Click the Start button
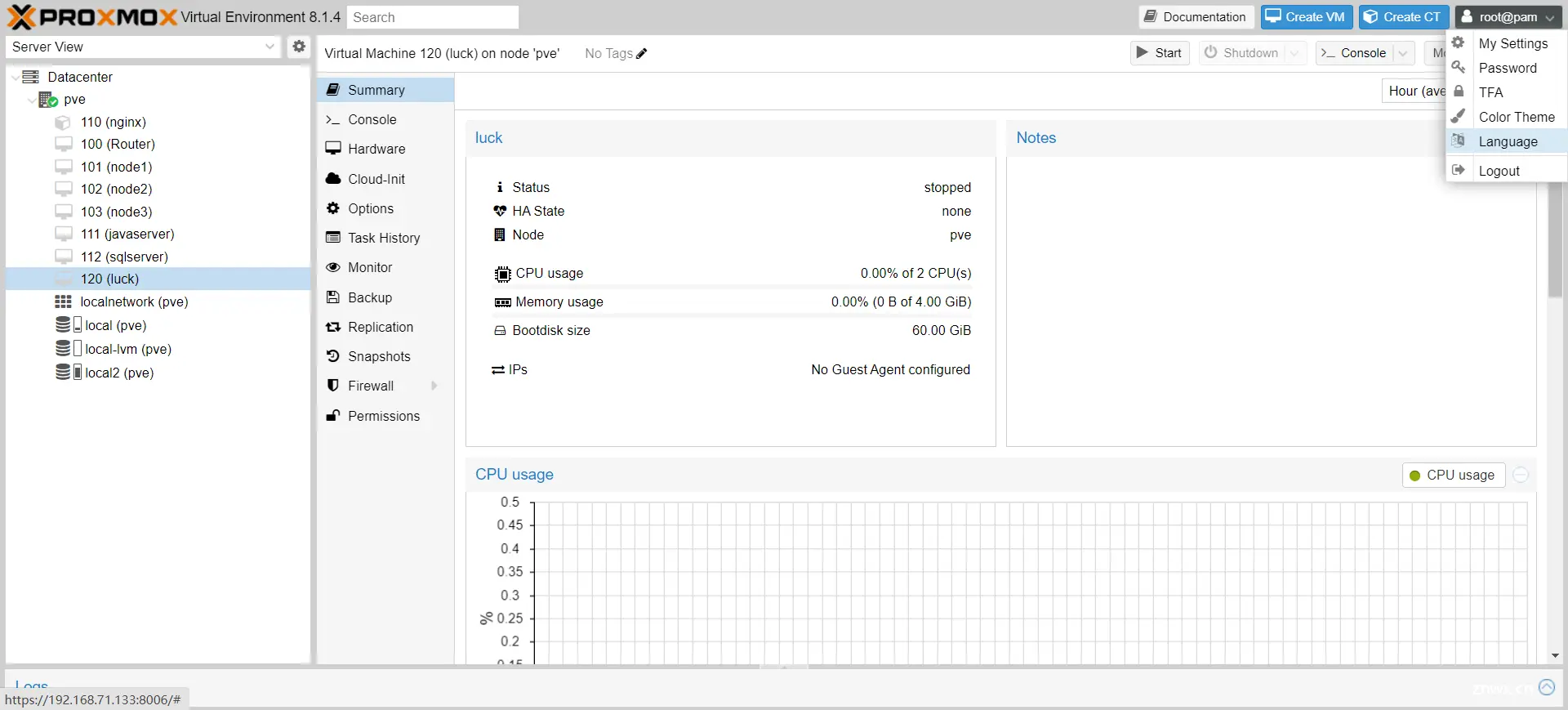Image resolution: width=1568 pixels, height=710 pixels. pyautogui.click(x=1160, y=53)
